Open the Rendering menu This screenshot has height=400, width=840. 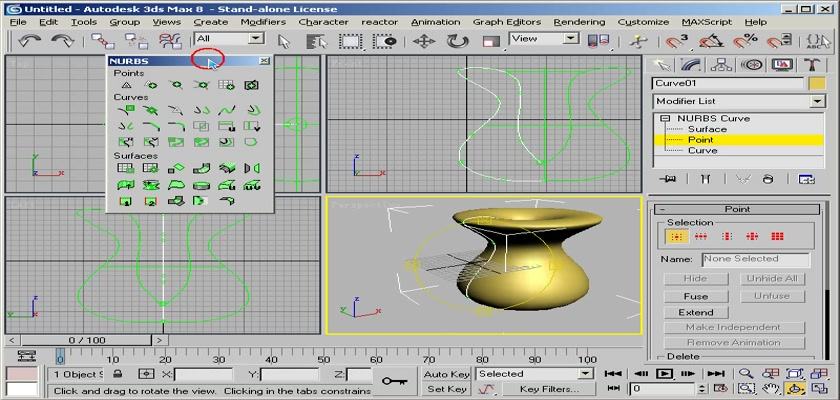point(579,22)
